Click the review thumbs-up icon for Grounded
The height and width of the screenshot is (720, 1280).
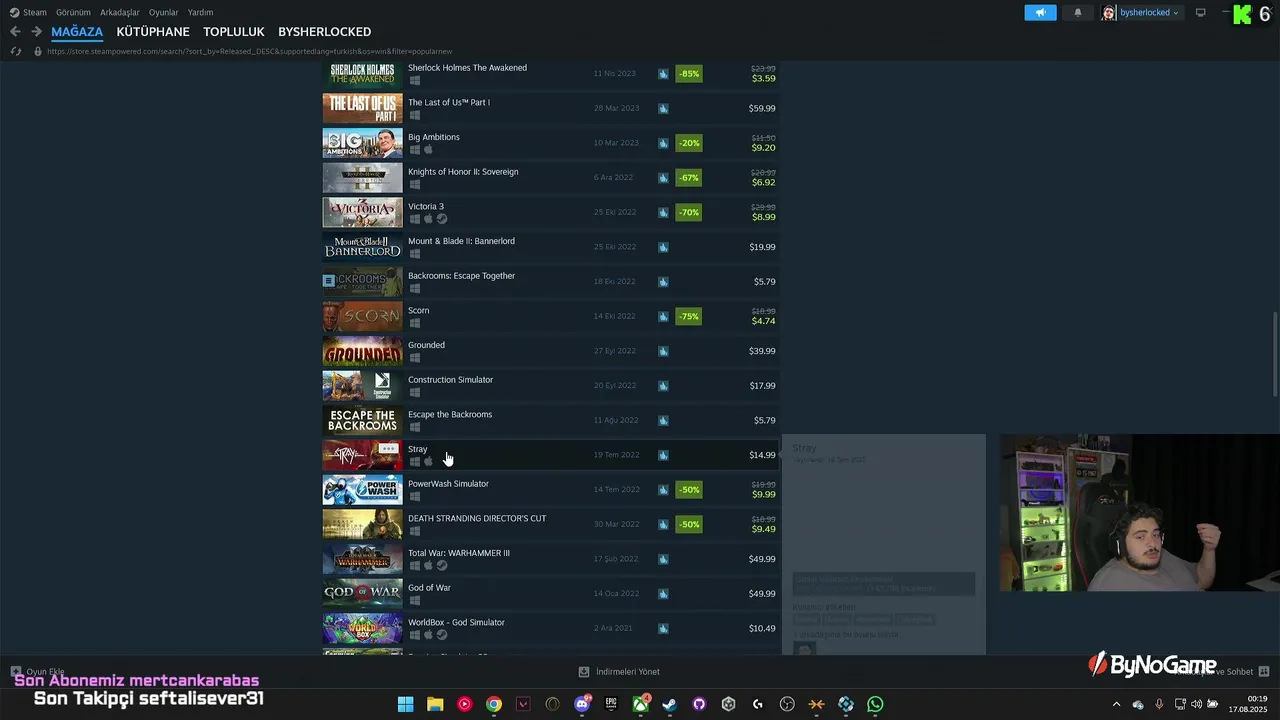point(663,351)
